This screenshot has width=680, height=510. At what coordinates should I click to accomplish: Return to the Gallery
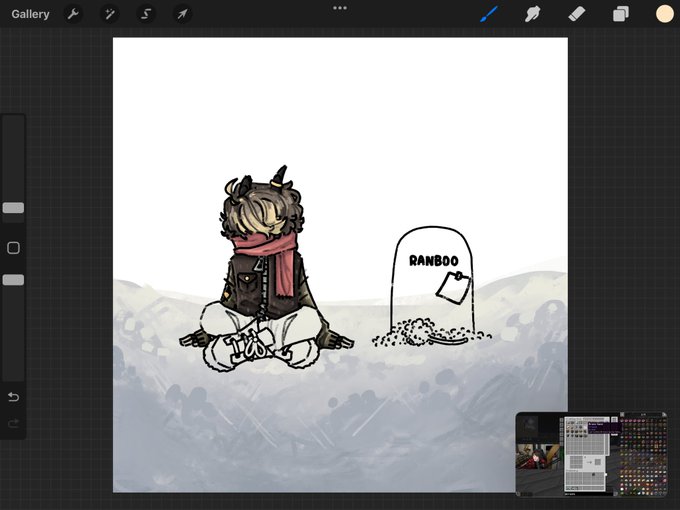coord(30,14)
